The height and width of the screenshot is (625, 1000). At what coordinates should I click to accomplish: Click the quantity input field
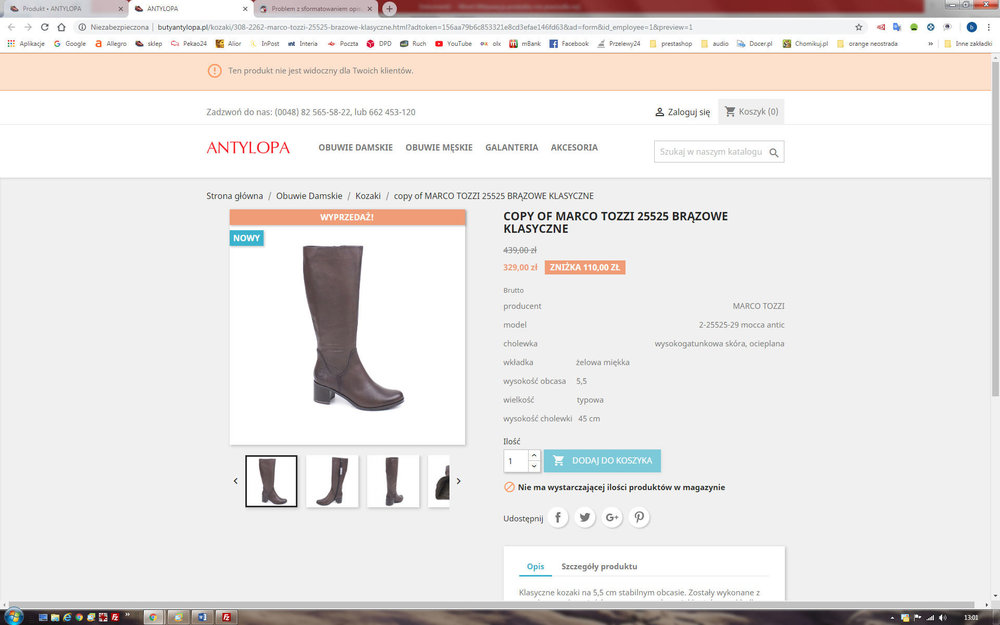[516, 460]
